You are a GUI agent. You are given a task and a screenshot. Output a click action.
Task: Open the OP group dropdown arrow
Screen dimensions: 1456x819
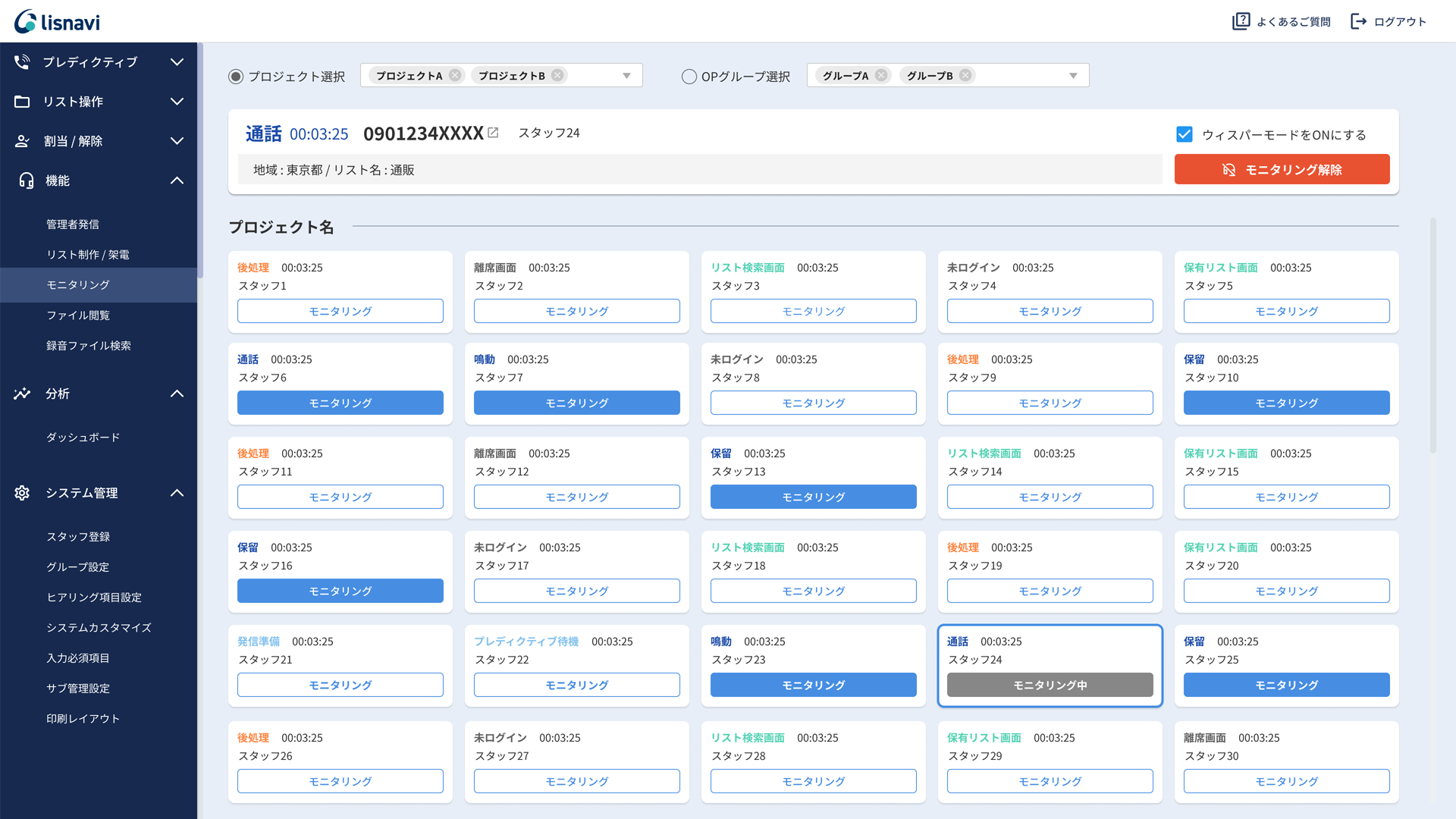tap(1073, 76)
